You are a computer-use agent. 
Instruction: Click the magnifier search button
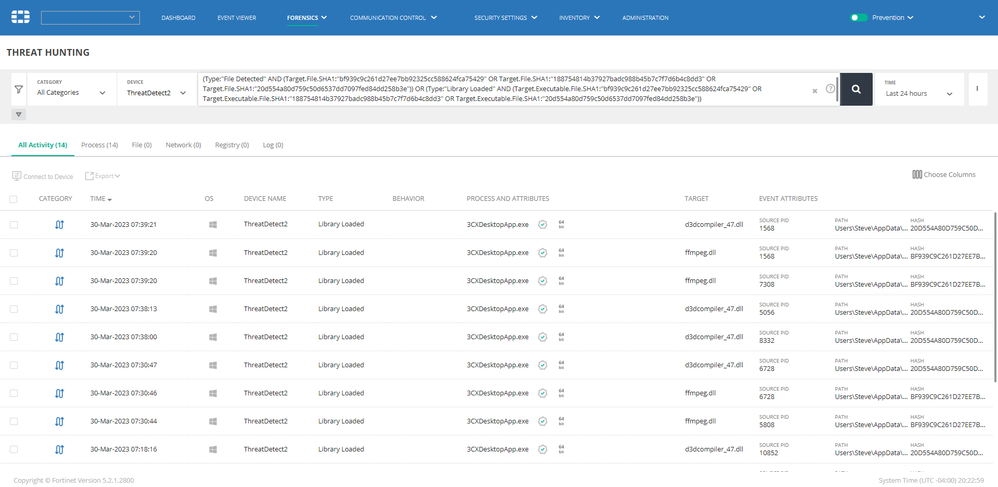tap(856, 89)
